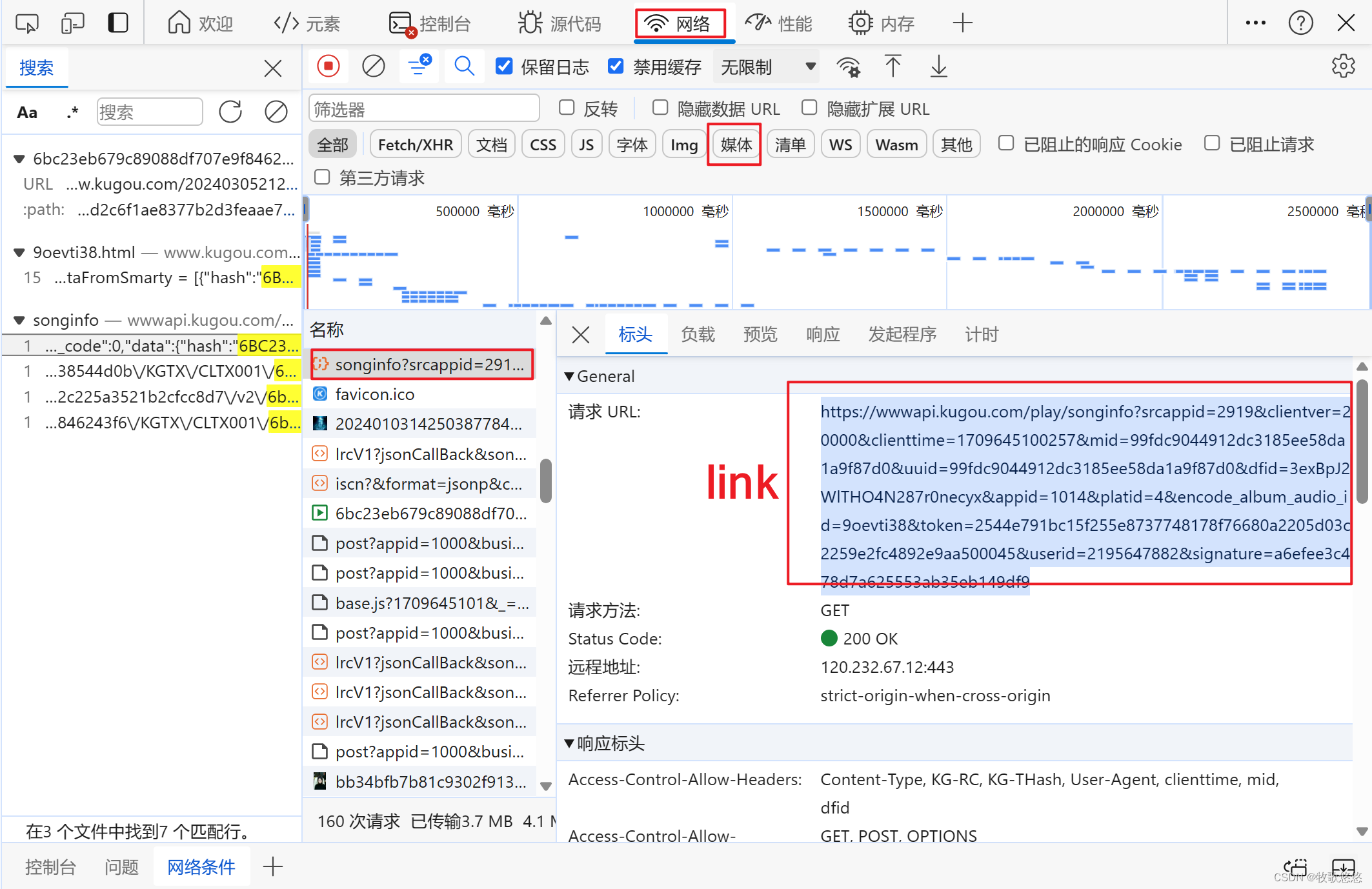Image resolution: width=1372 pixels, height=889 pixels.
Task: Click import HAR upload arrow
Action: (893, 66)
